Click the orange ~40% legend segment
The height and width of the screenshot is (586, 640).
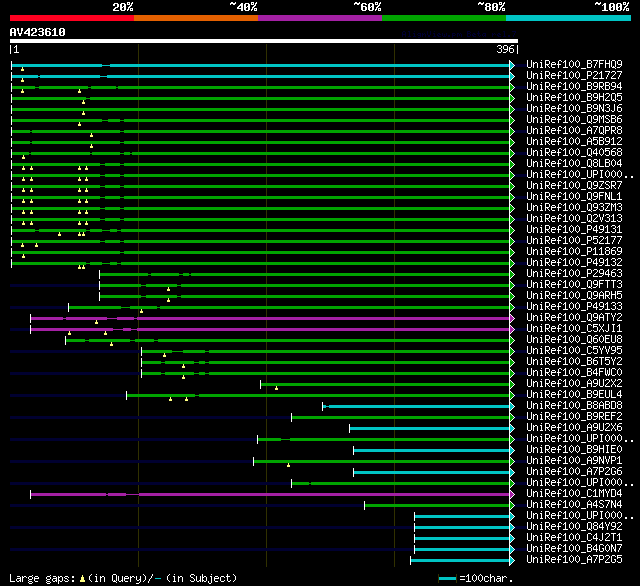195,17
